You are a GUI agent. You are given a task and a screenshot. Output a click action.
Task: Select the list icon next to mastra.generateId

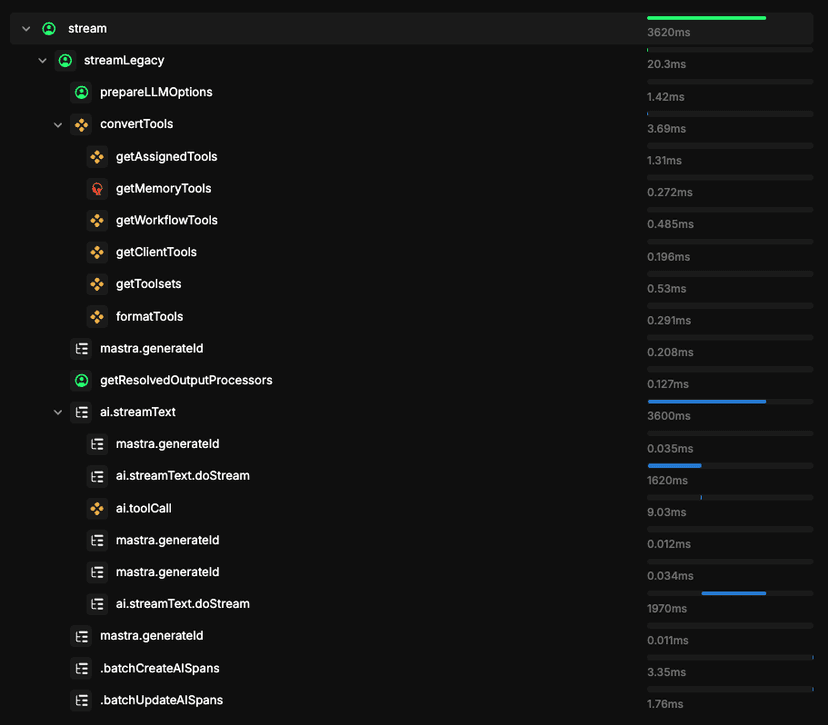[x=81, y=348]
